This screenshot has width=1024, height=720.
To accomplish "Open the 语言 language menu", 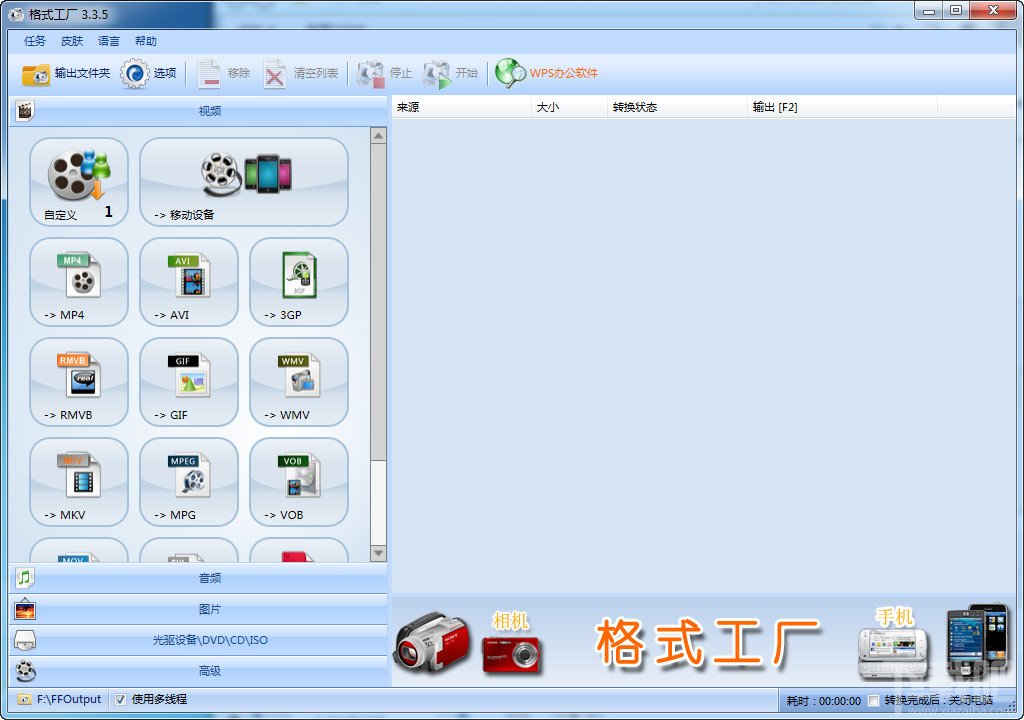I will pos(108,41).
